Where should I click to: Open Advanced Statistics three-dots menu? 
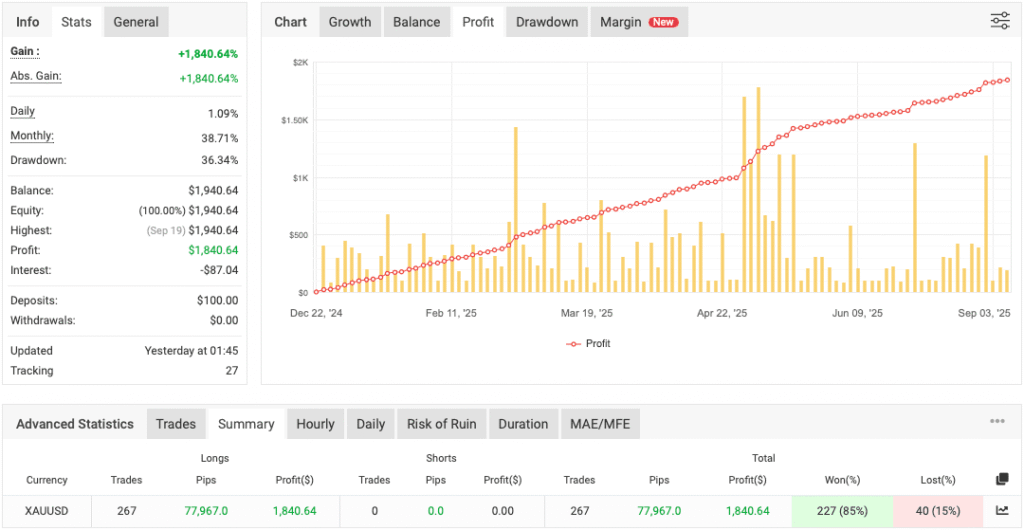pyautogui.click(x=997, y=423)
